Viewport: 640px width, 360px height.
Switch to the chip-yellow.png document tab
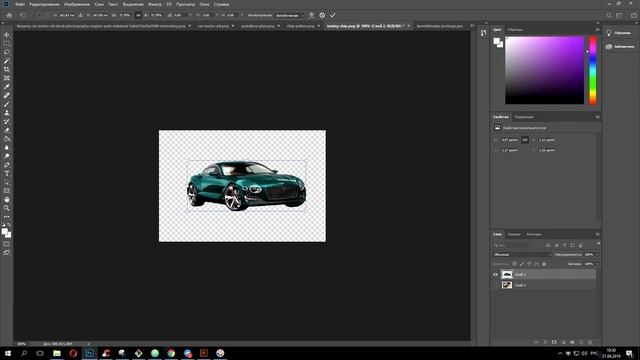click(x=300, y=26)
